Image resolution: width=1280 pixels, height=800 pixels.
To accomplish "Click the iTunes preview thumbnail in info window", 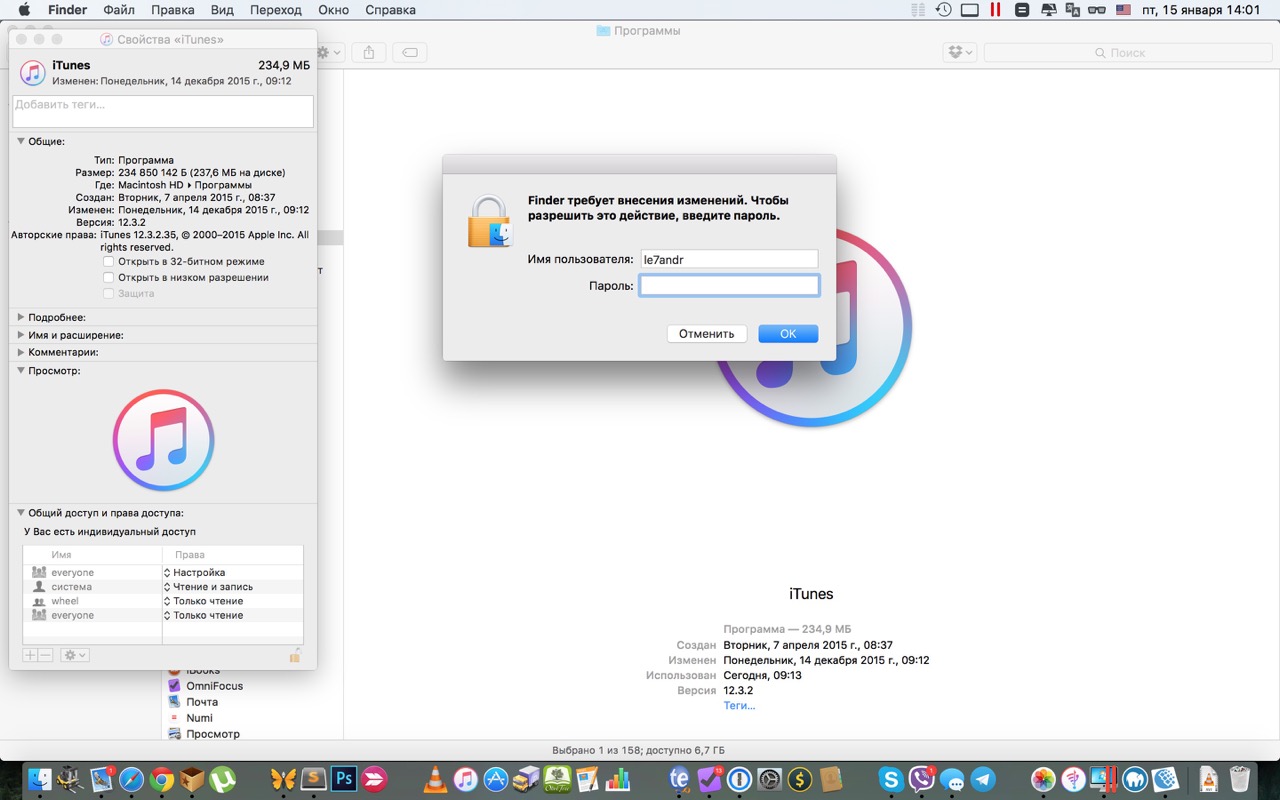I will tap(163, 440).
